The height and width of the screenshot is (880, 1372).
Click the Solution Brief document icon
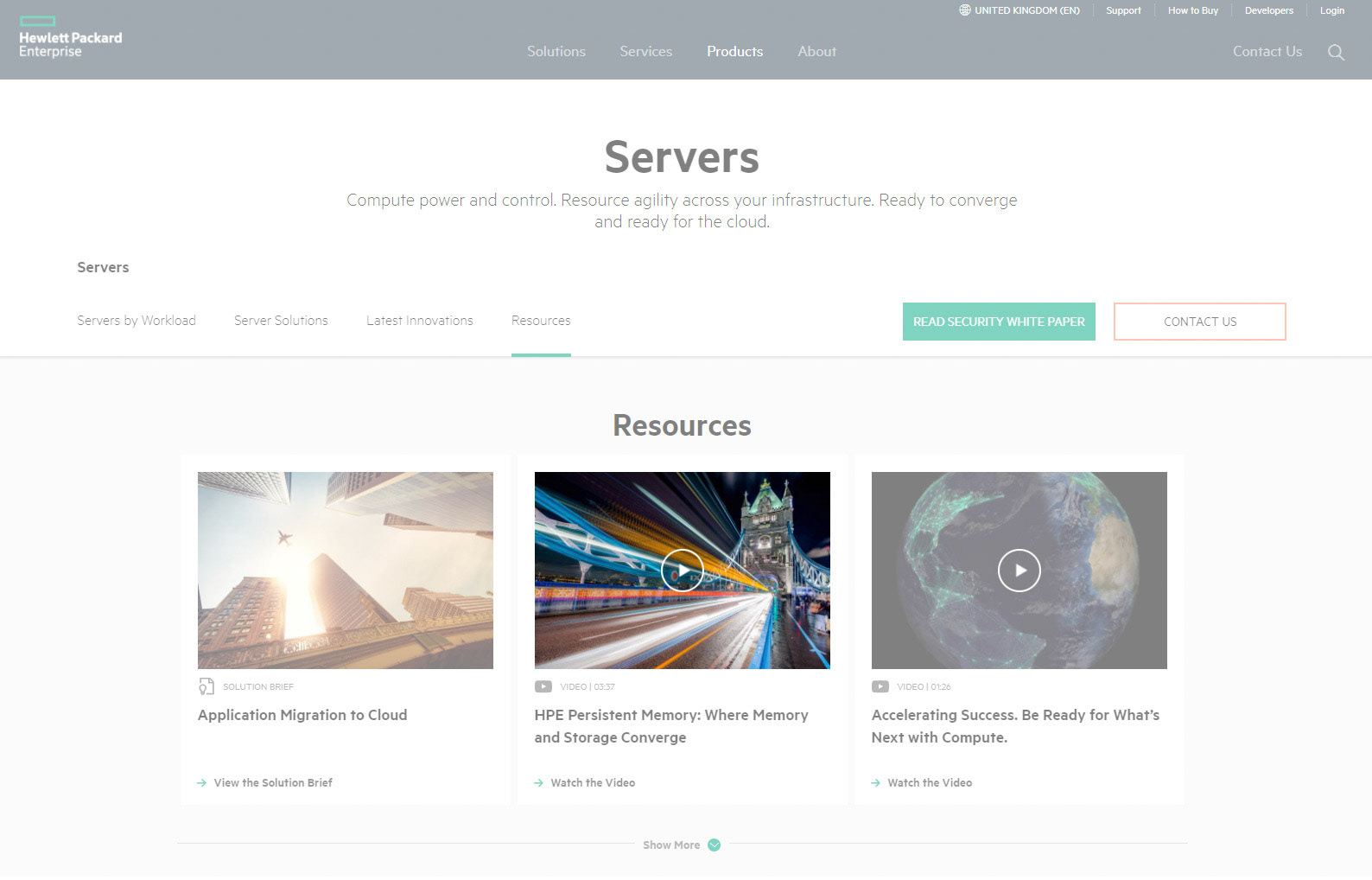point(206,686)
